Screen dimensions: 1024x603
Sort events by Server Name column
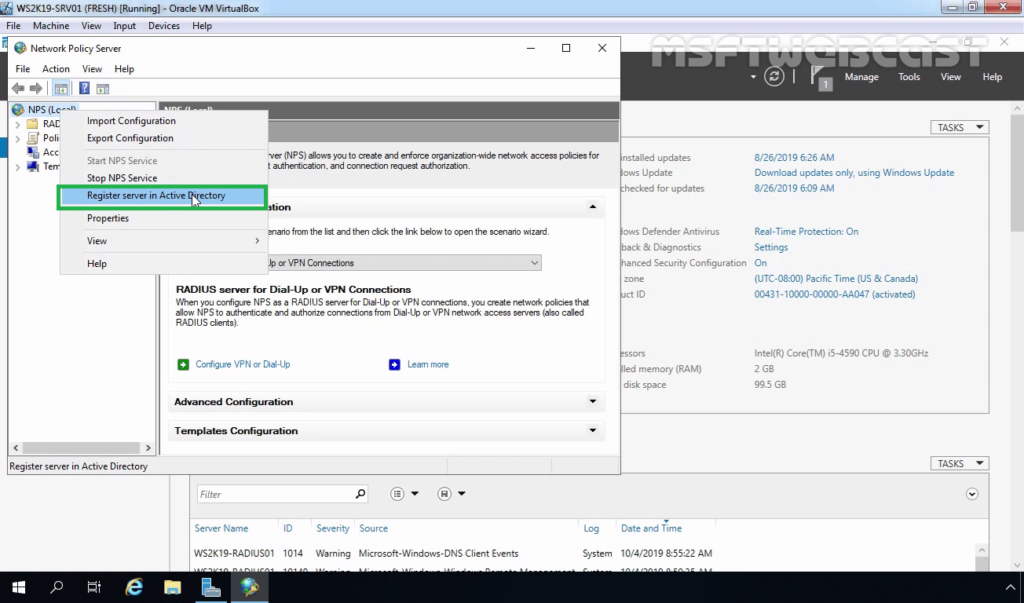click(x=221, y=528)
